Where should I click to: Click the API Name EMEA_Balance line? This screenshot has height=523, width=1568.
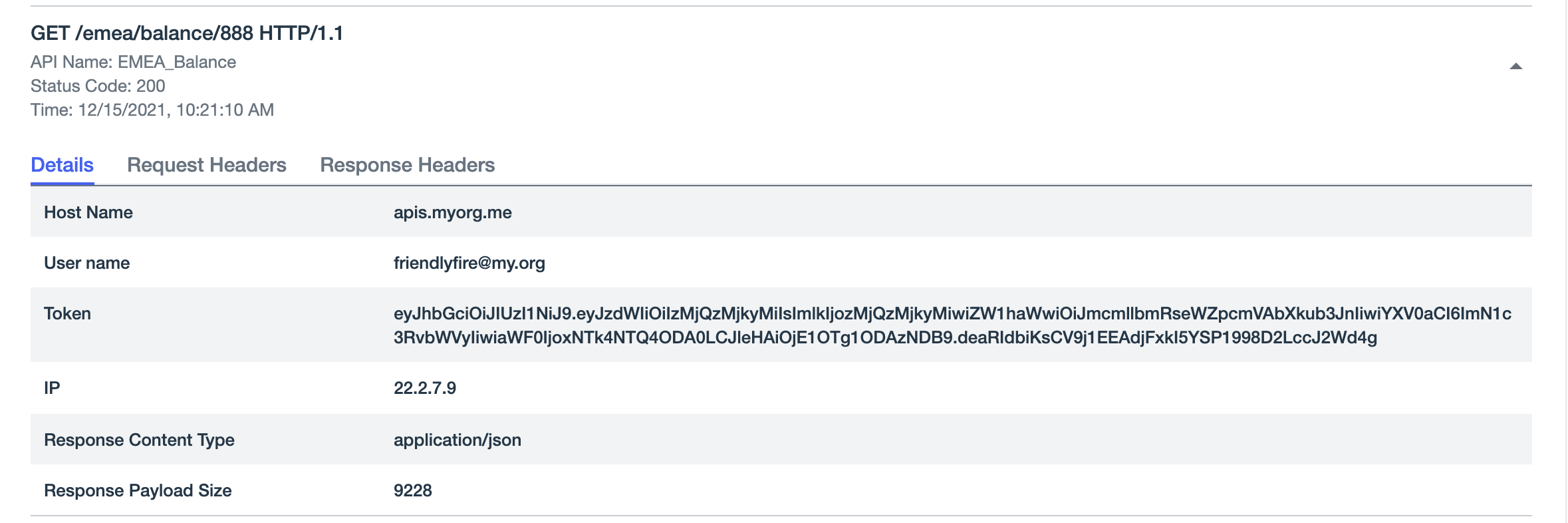(133, 62)
